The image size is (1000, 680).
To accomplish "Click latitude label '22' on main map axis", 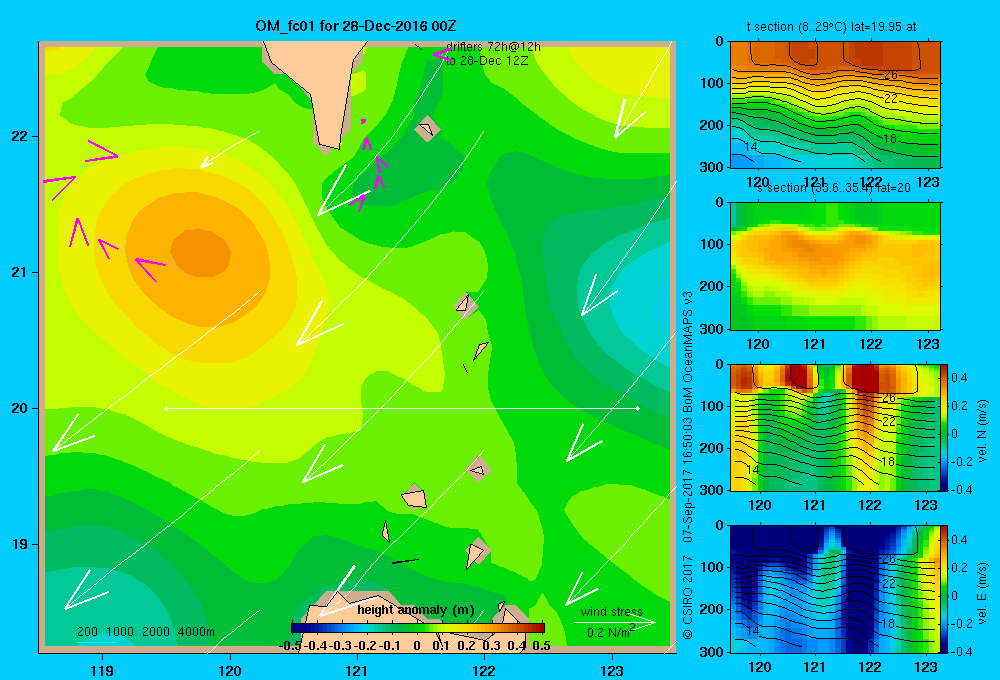I will click(19, 136).
